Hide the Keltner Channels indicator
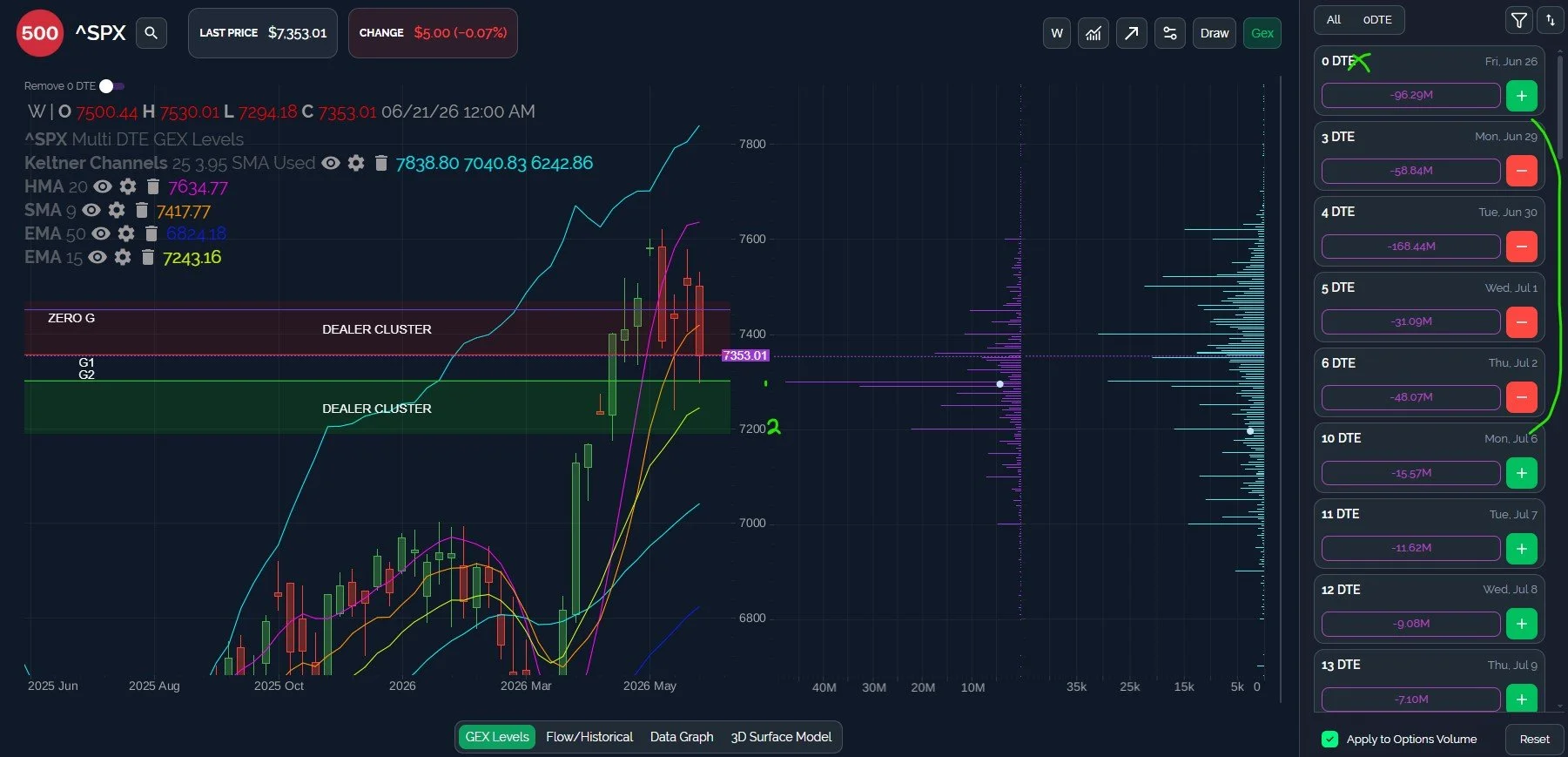 (331, 163)
